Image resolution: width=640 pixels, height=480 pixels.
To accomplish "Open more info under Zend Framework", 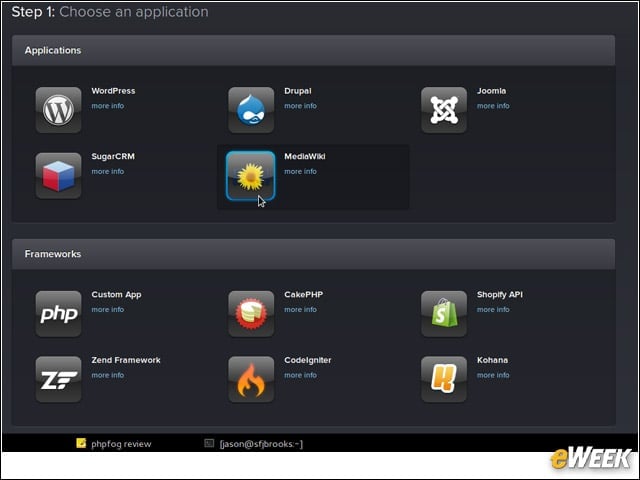I will pyautogui.click(x=108, y=375).
